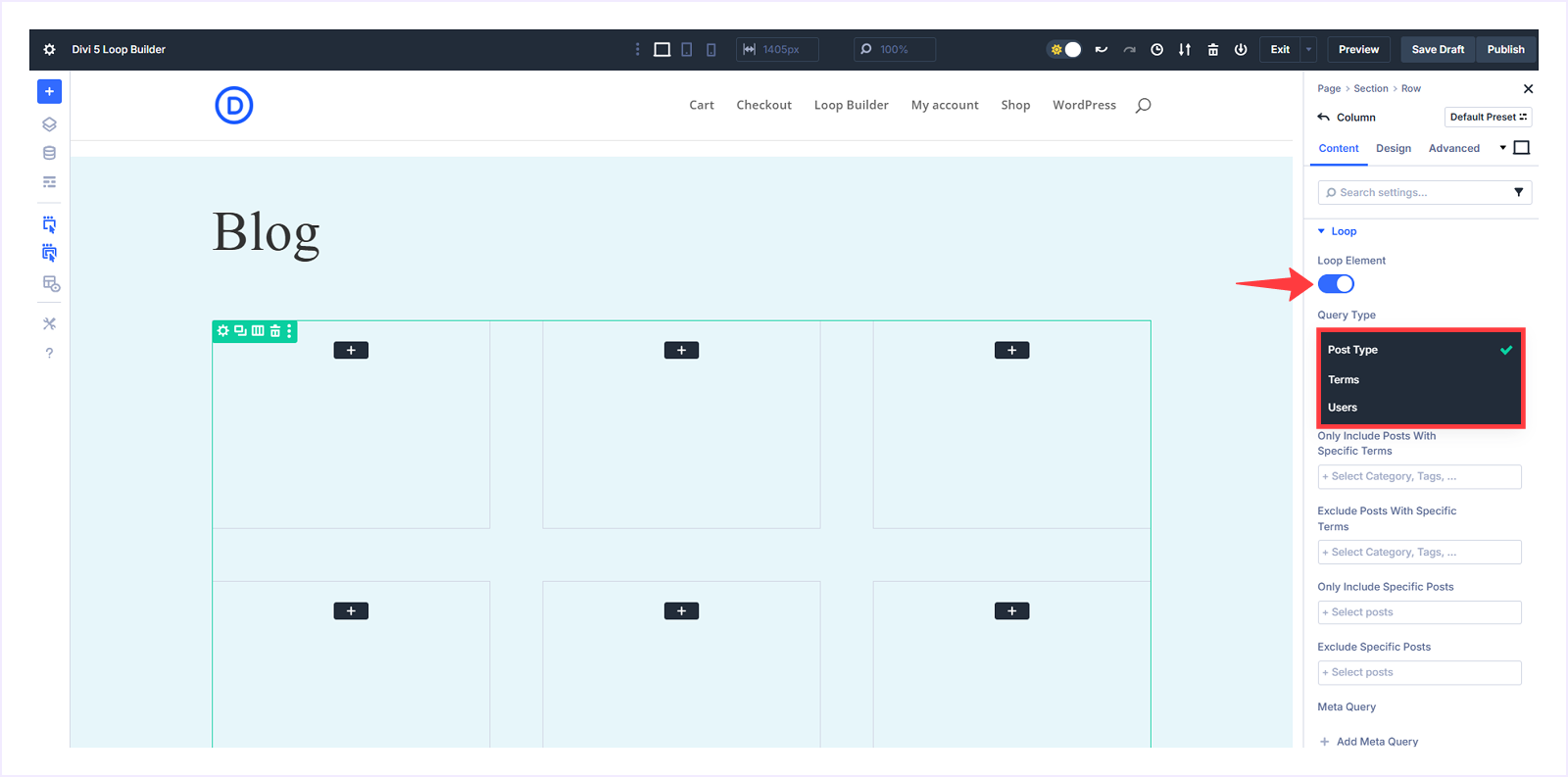Viewport: 1568px width, 777px height.
Task: Open the tabs overflow caret dropdown
Action: coord(1502,148)
